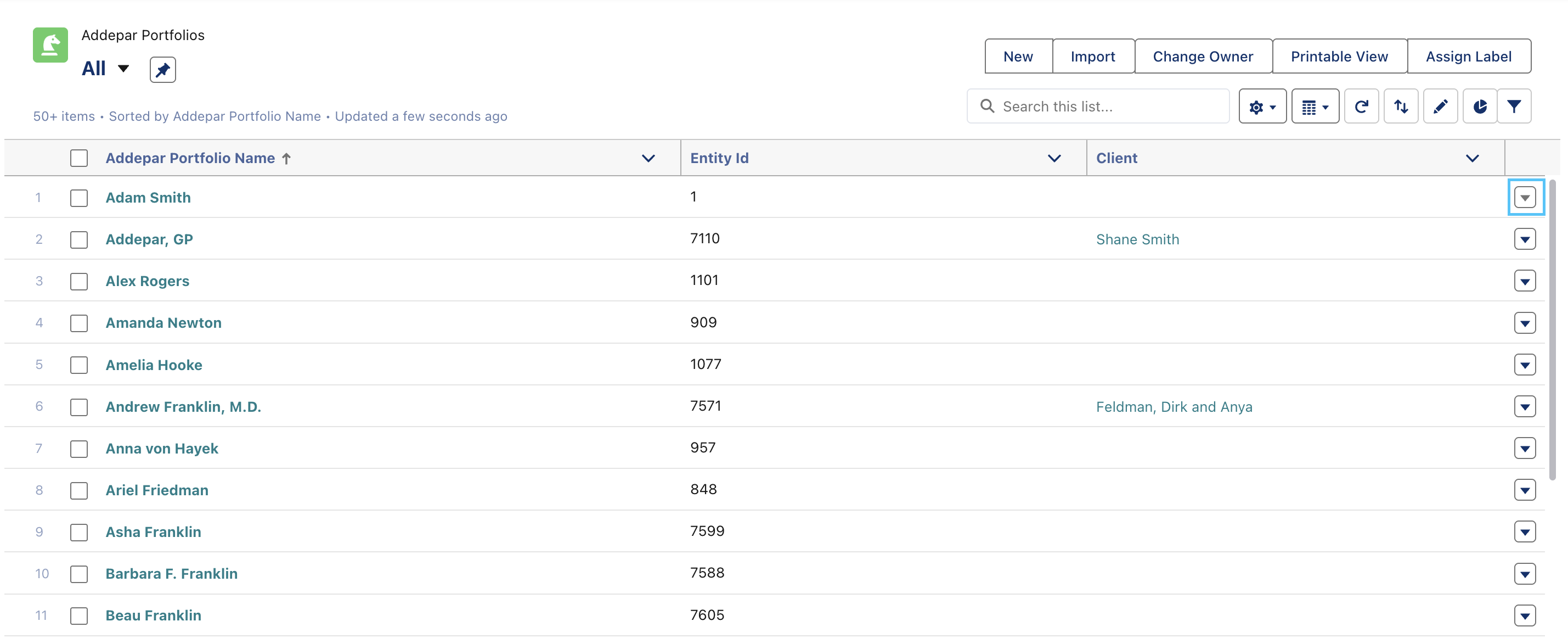The width and height of the screenshot is (1568, 638).
Task: Click the Import button
Action: click(x=1093, y=57)
